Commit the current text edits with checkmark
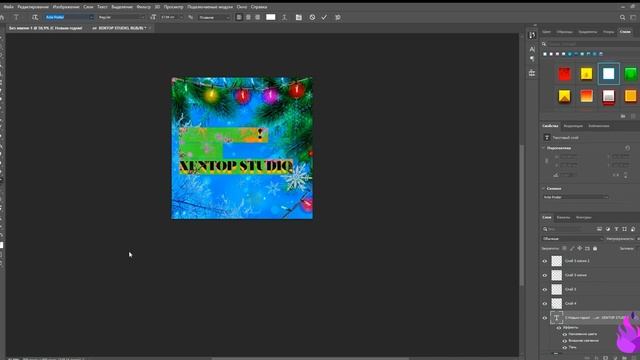Viewport: 640px width, 360px height. point(324,17)
